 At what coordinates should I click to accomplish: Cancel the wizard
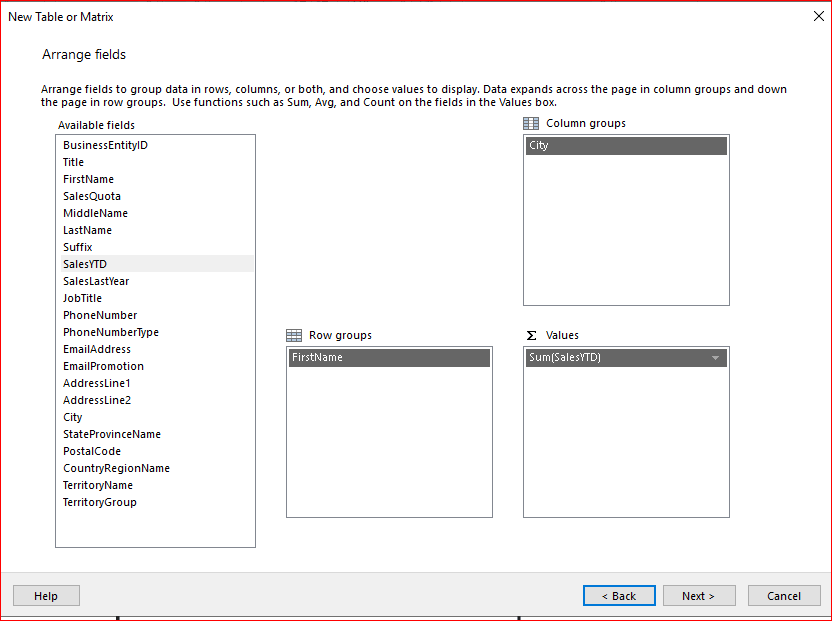[x=783, y=596]
